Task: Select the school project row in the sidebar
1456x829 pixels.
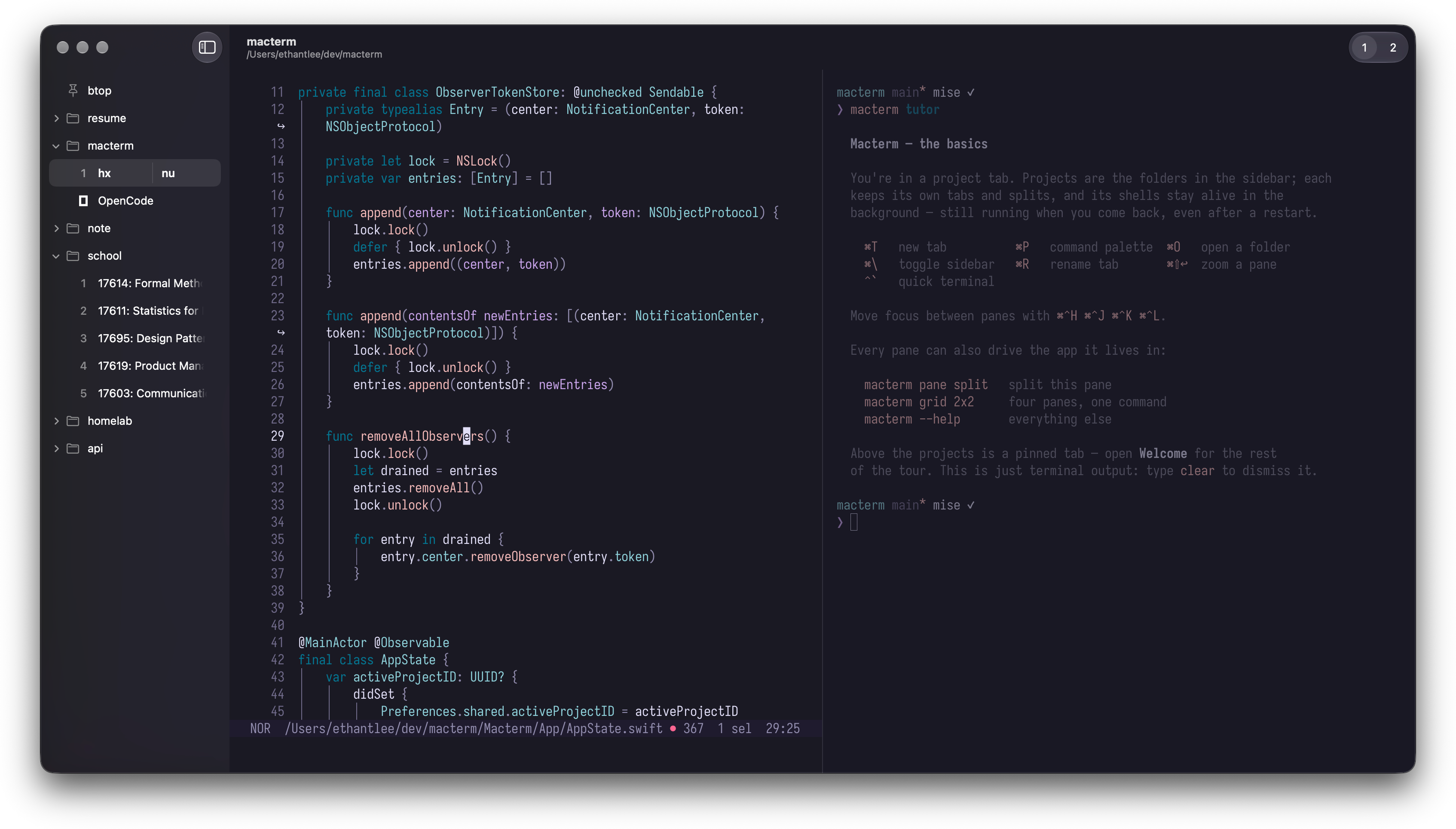Action: tap(135, 256)
